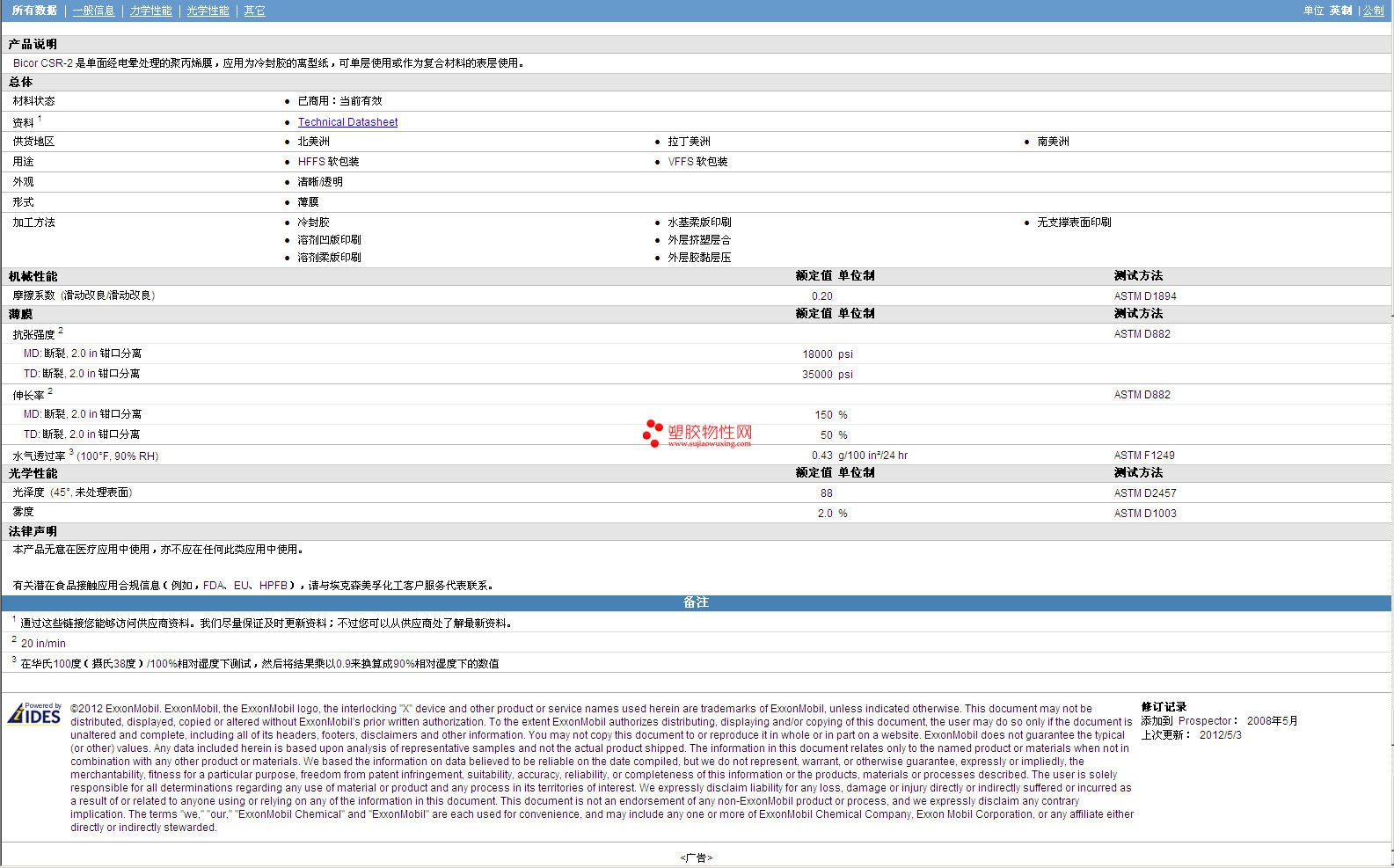
Task: Select the 水基柔版印刷 processing method
Action: tap(699, 222)
